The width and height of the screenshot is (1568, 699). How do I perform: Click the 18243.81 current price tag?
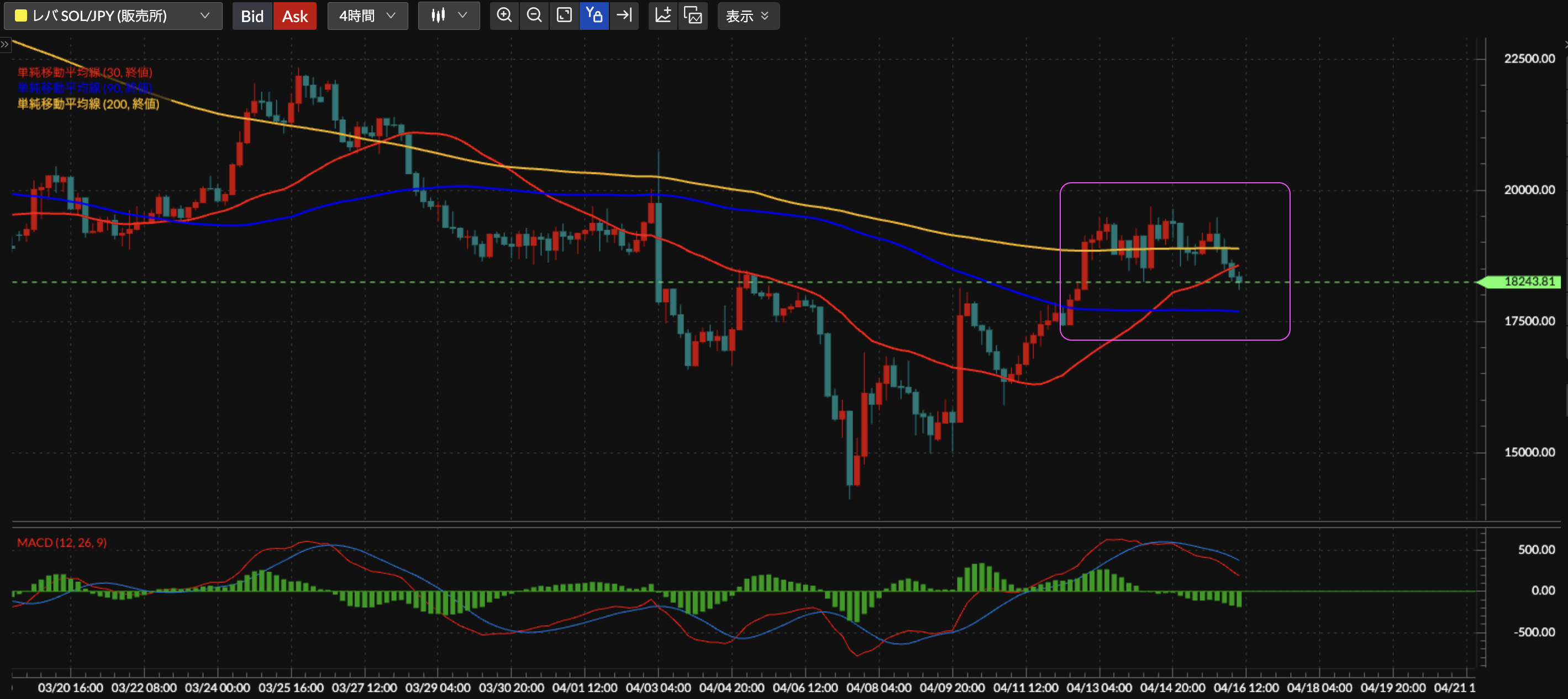[1528, 282]
